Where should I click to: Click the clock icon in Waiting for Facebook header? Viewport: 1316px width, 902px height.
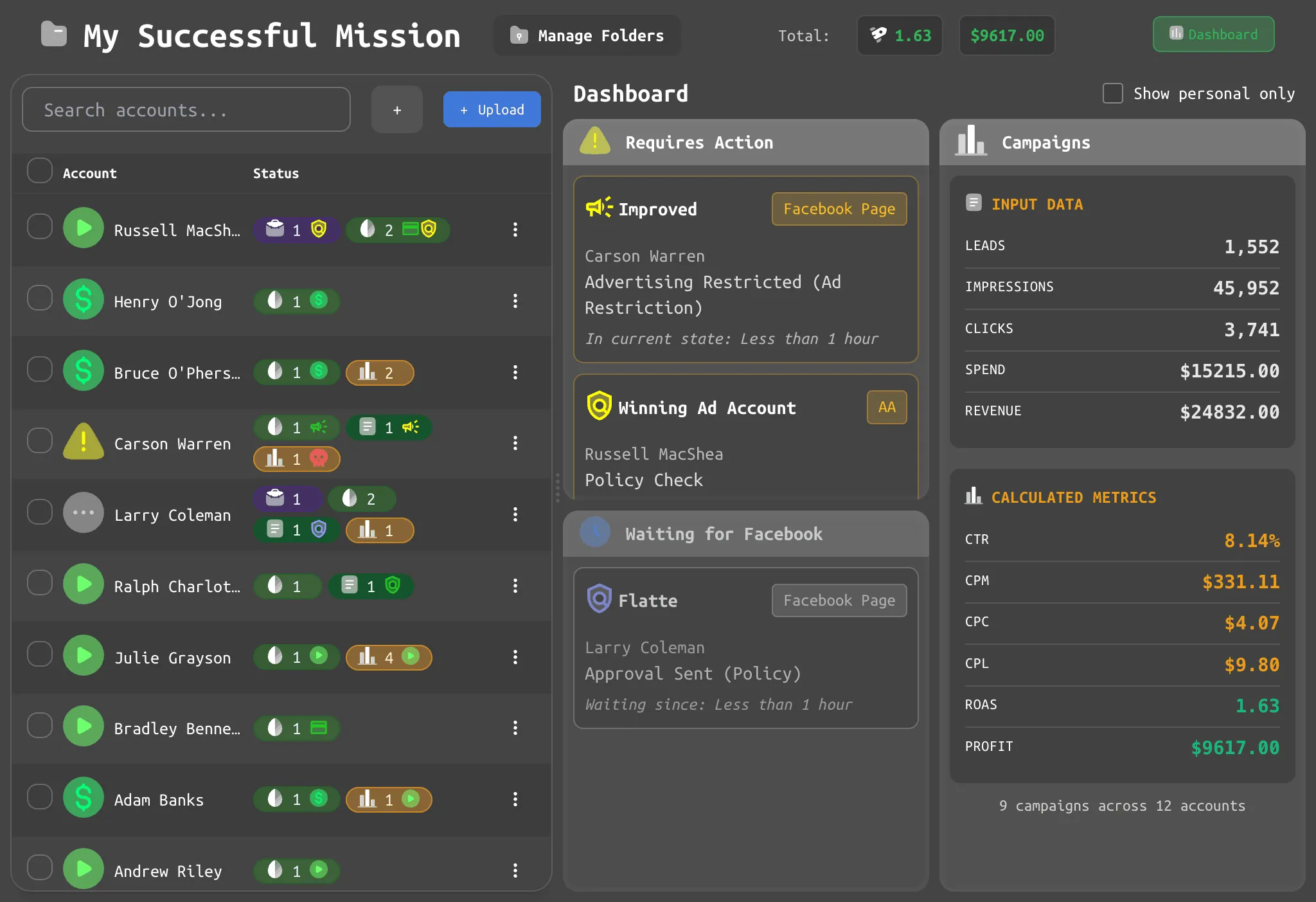click(594, 533)
